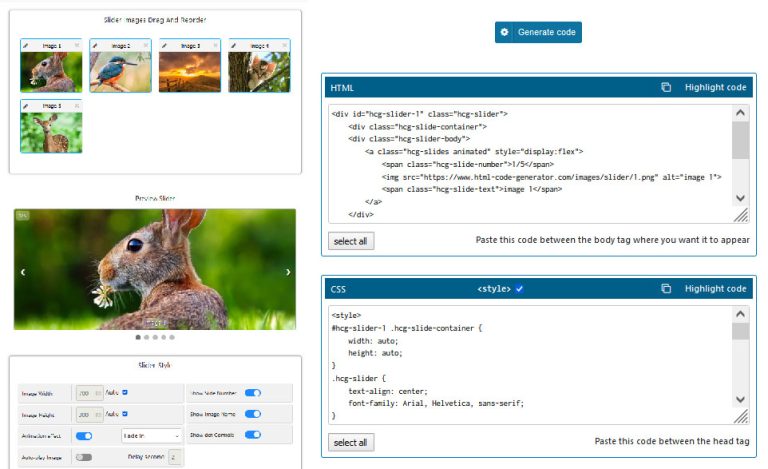Image resolution: width=768 pixels, height=469 pixels.
Task: Remove Image 2 using its X icon
Action: pos(146,46)
